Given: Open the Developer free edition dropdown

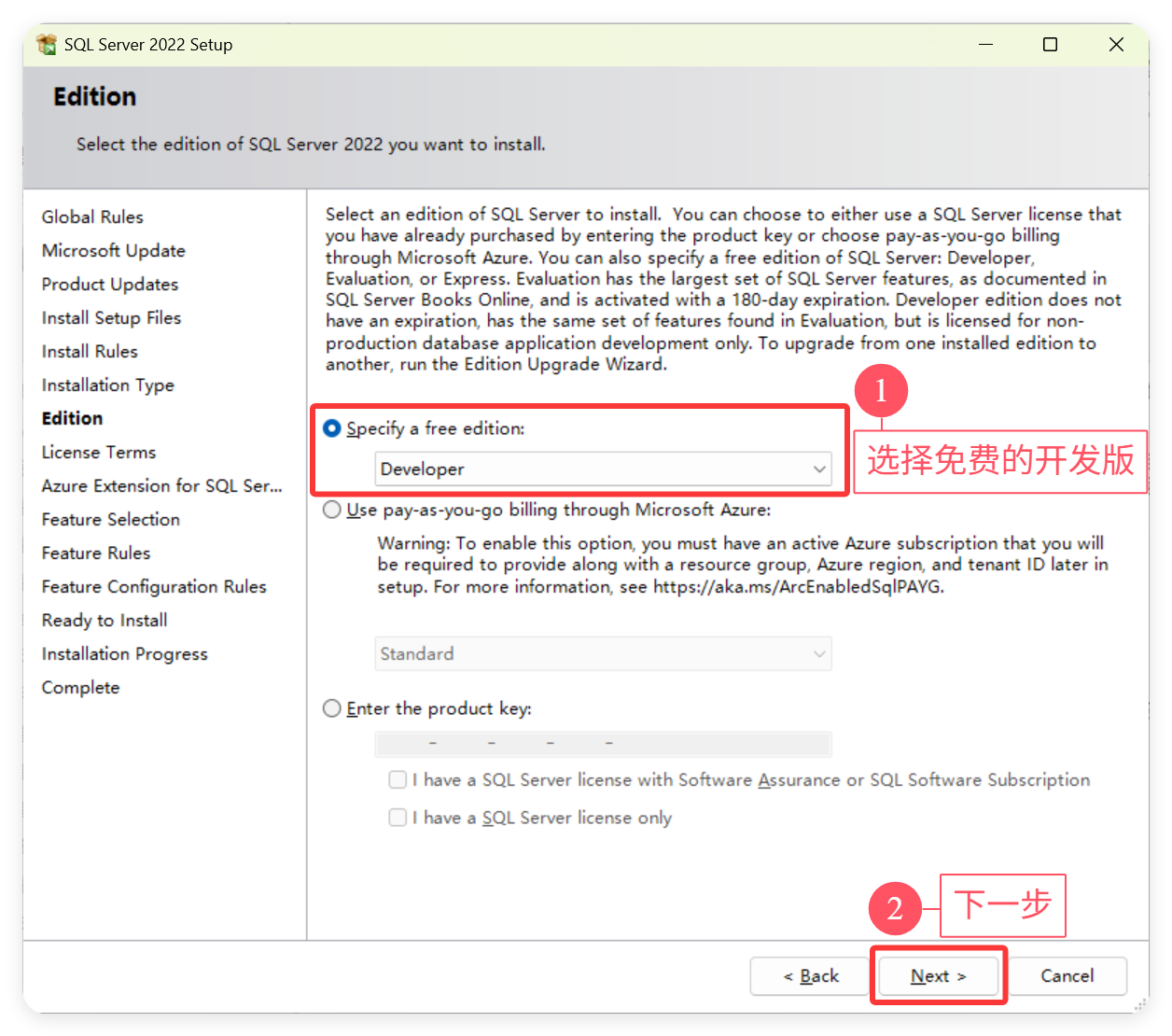Looking at the screenshot, I should [603, 469].
